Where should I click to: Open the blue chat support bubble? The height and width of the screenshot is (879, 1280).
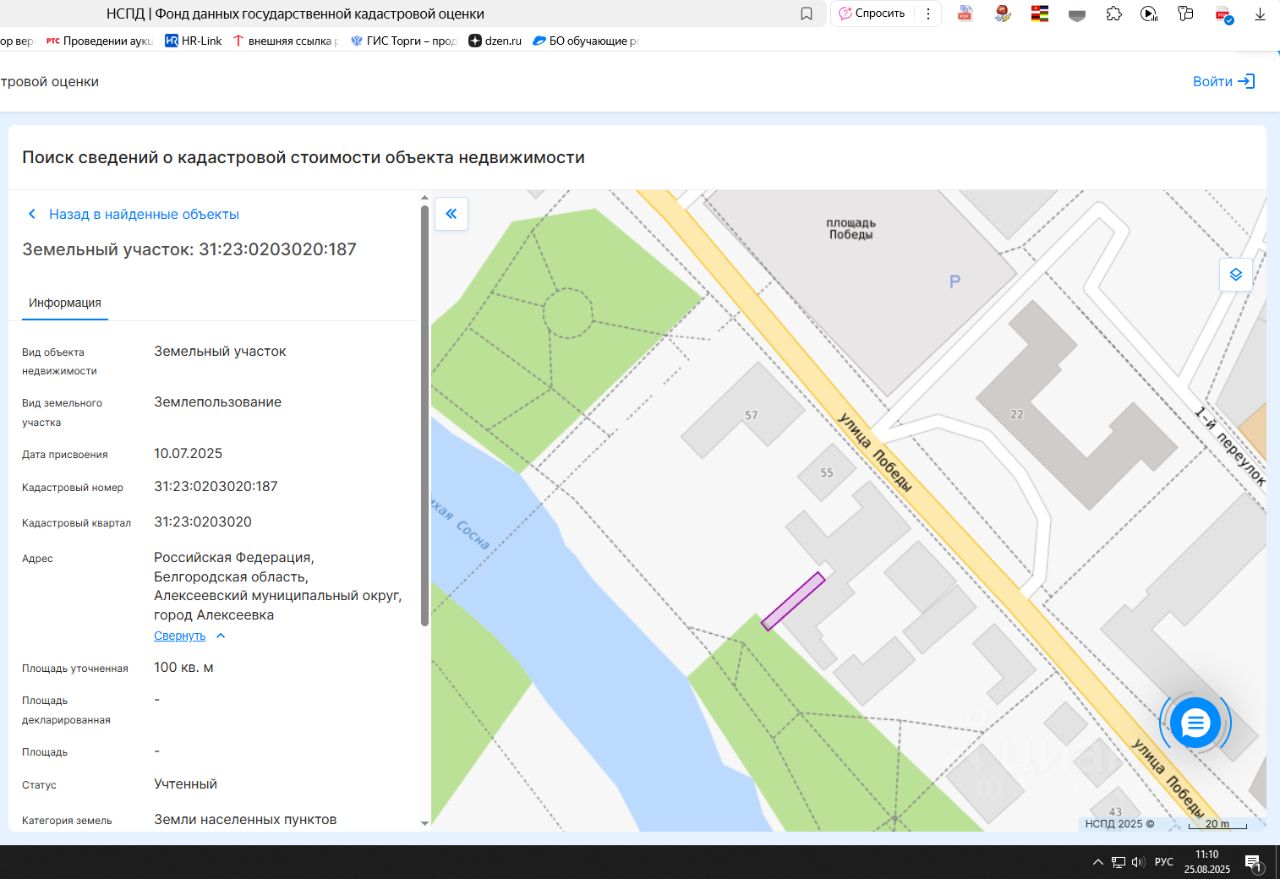click(x=1196, y=722)
